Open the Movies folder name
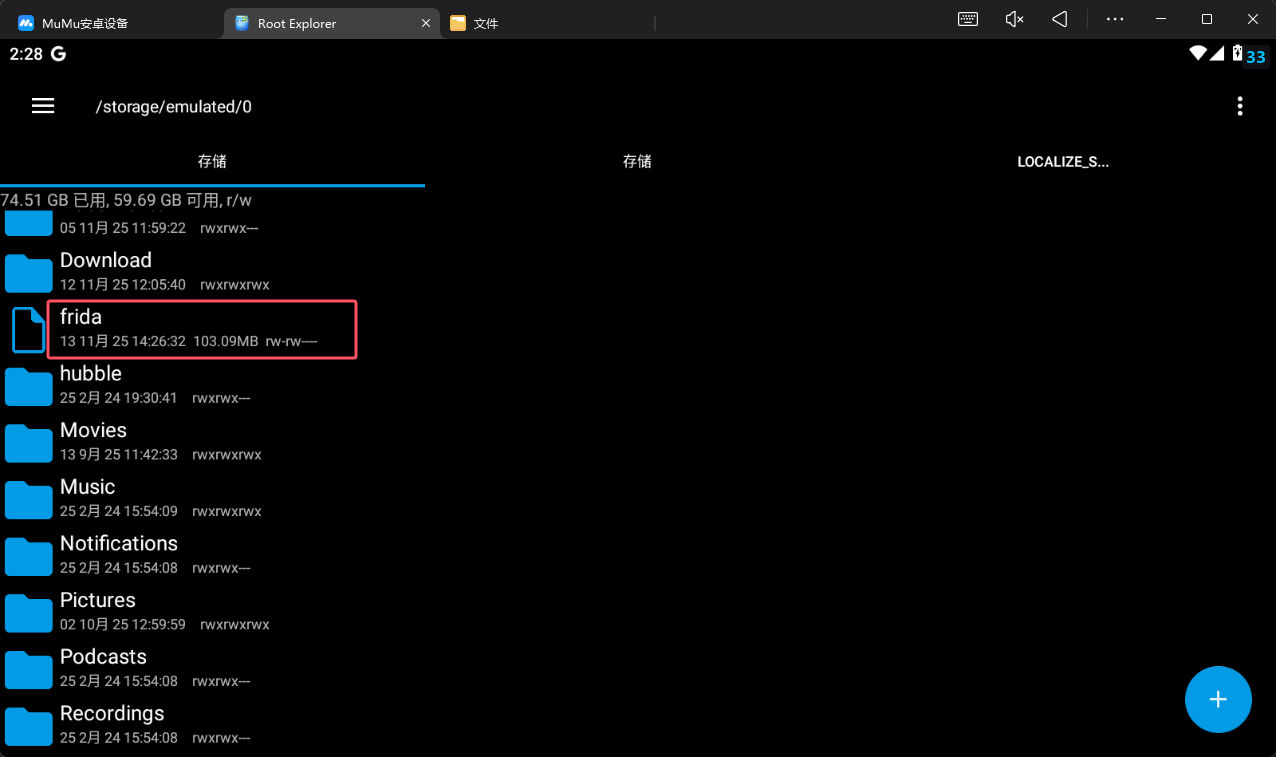1276x757 pixels. 93,430
